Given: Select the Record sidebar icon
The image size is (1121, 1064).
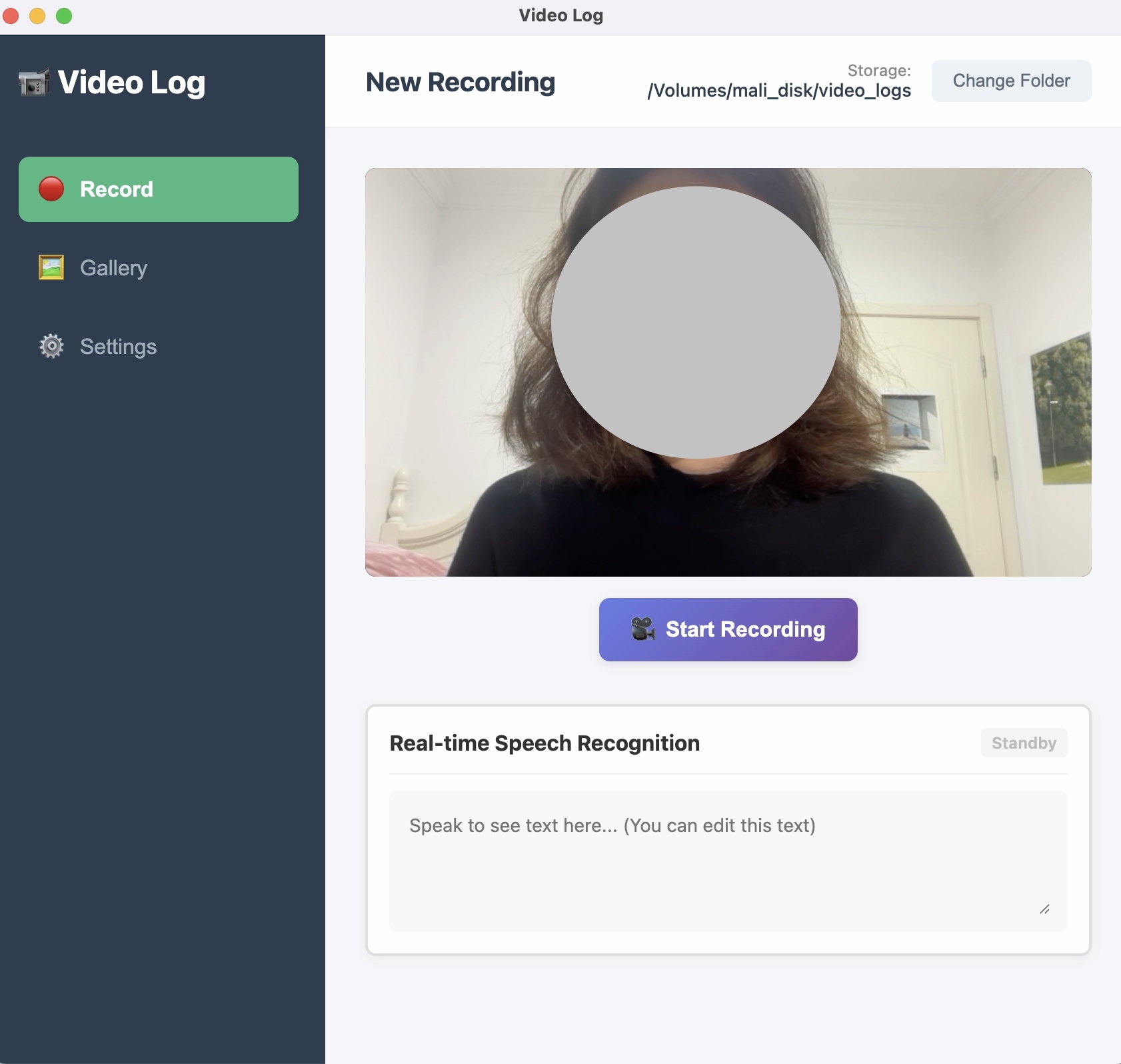Looking at the screenshot, I should point(51,189).
